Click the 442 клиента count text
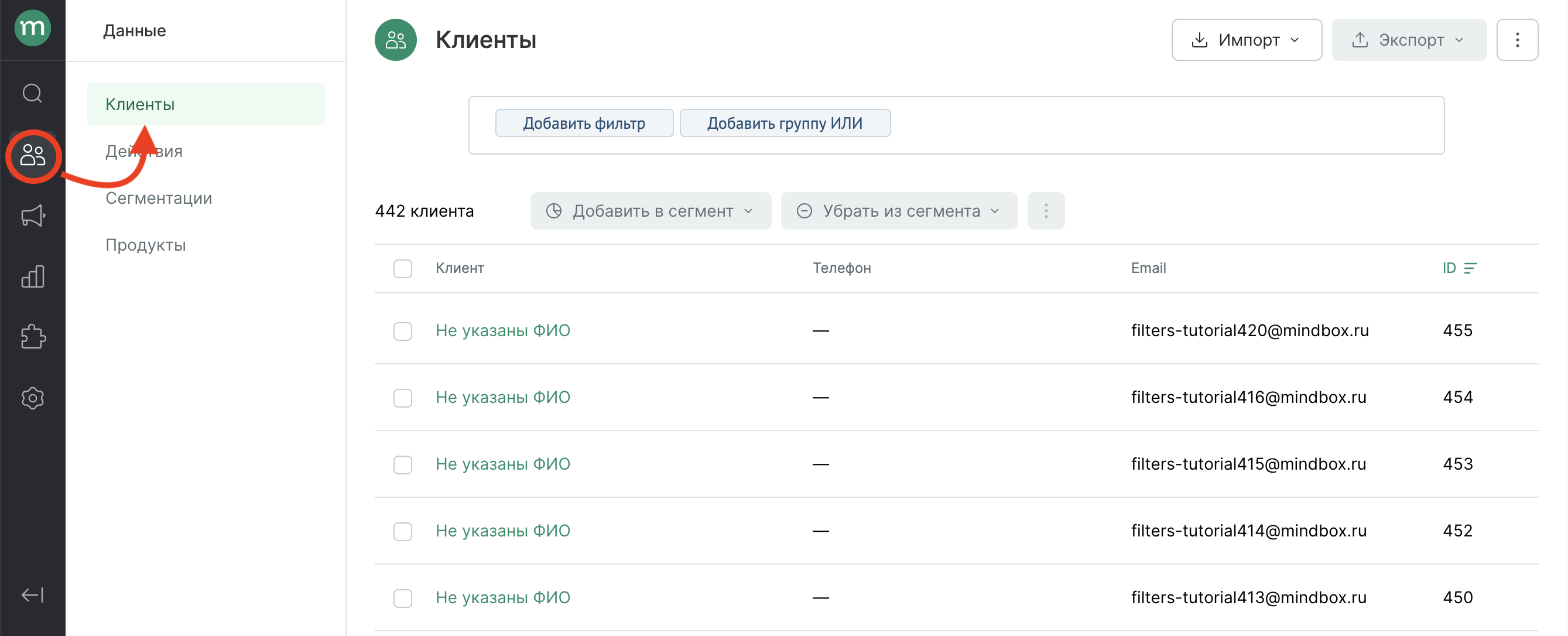The width and height of the screenshot is (1568, 636). point(424,211)
